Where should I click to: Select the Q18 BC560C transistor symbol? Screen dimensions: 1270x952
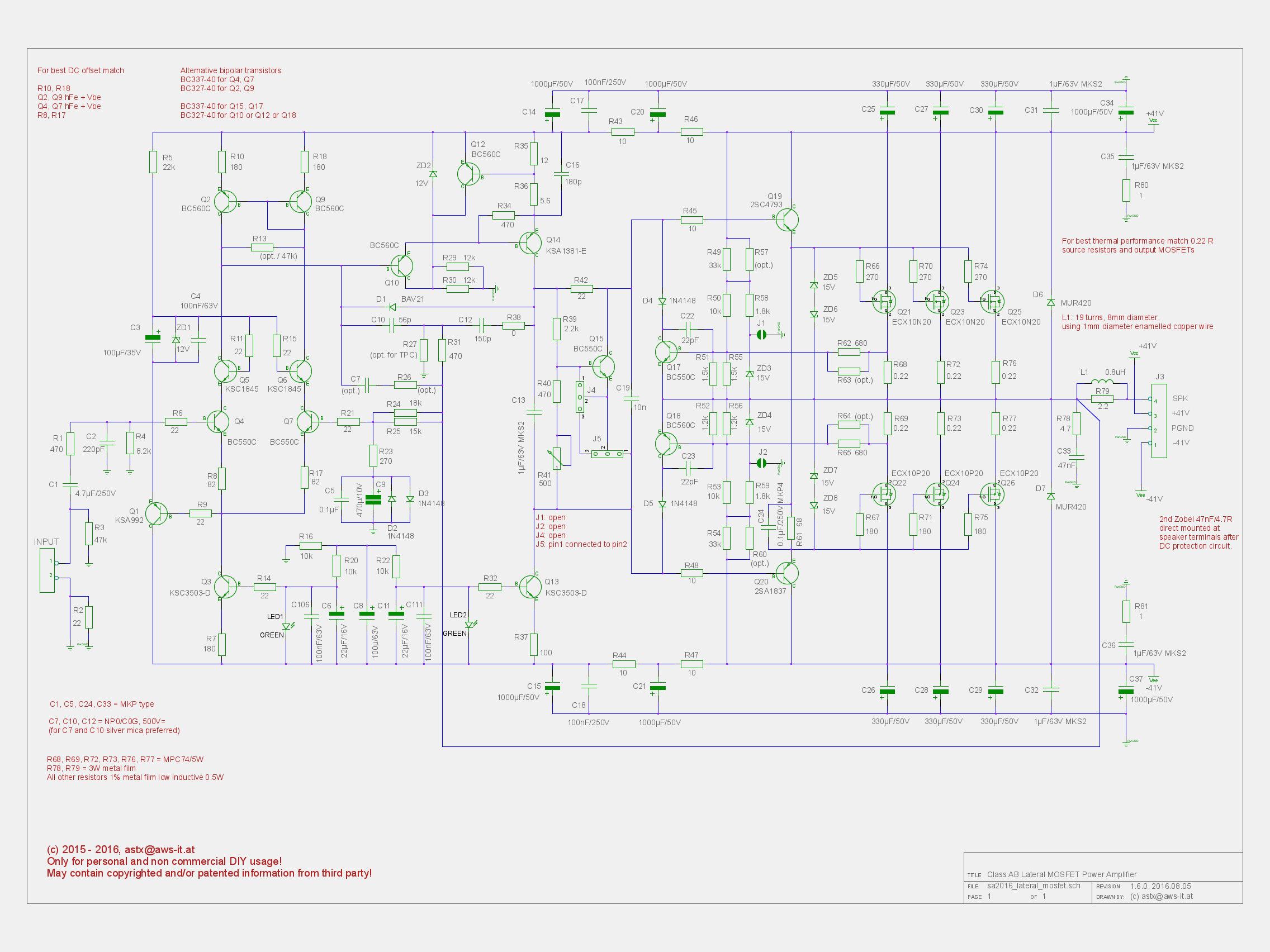(x=666, y=444)
